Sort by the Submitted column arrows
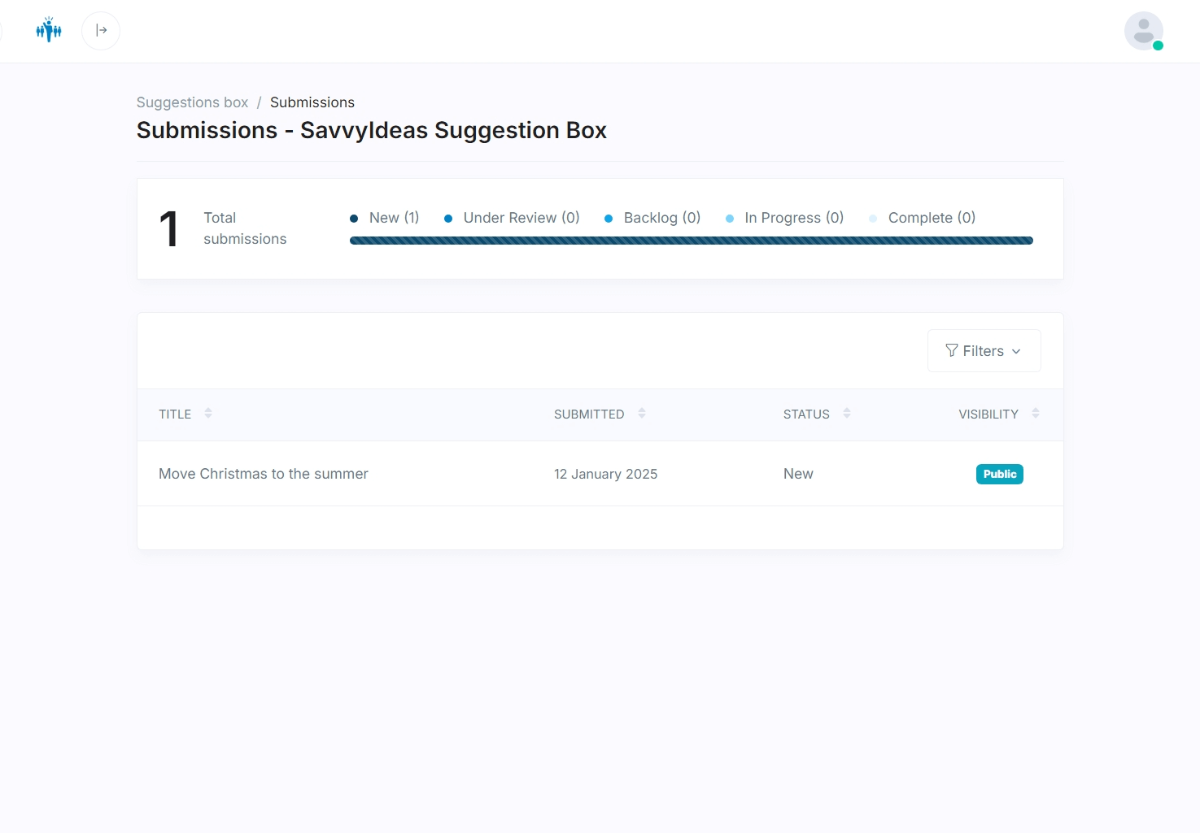 click(642, 413)
